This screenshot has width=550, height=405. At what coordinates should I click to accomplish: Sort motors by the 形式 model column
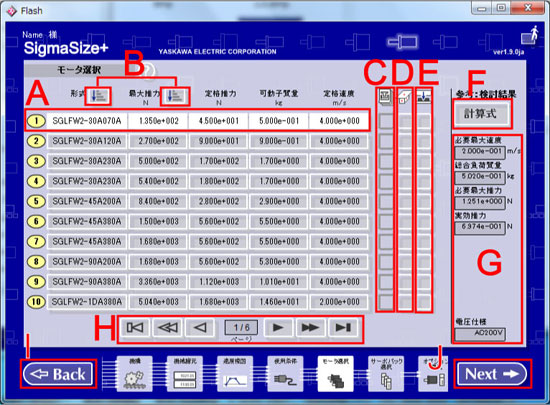(98, 95)
